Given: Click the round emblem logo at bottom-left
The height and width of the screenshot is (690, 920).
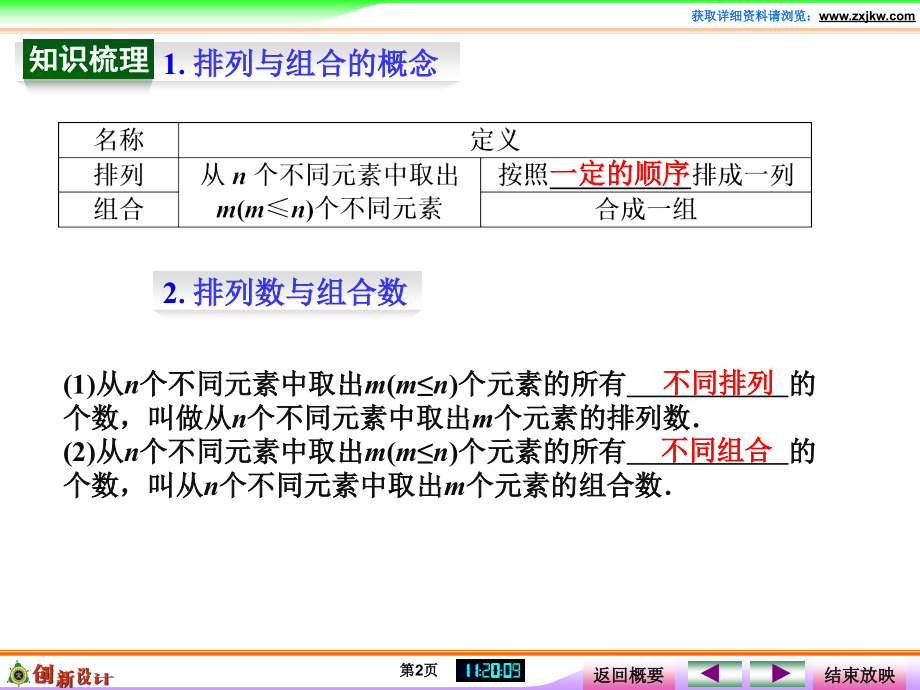Looking at the screenshot, I should 17,674.
